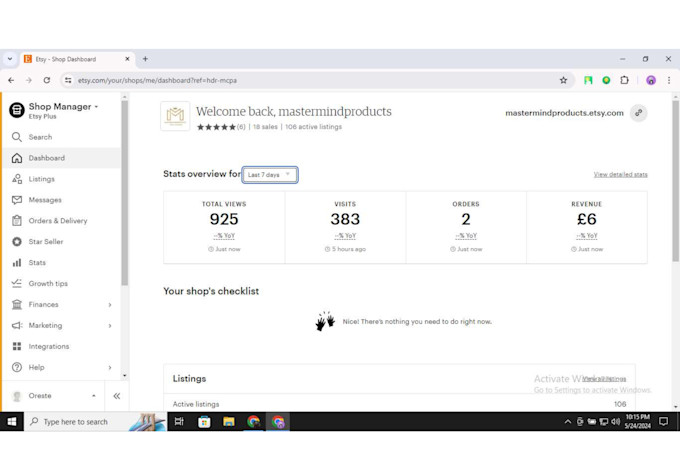The width and height of the screenshot is (680, 459).
Task: Click the Active listings row
Action: coord(399,404)
